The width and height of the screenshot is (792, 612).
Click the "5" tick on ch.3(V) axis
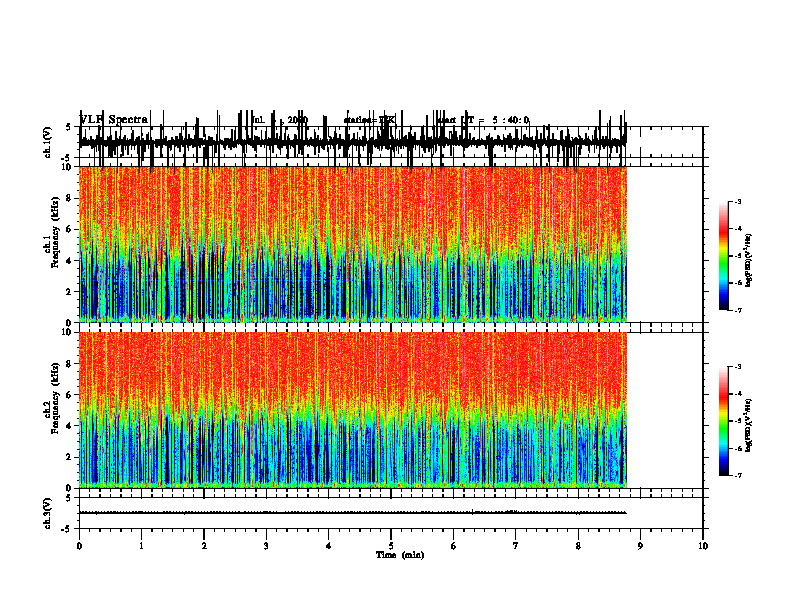[68, 498]
